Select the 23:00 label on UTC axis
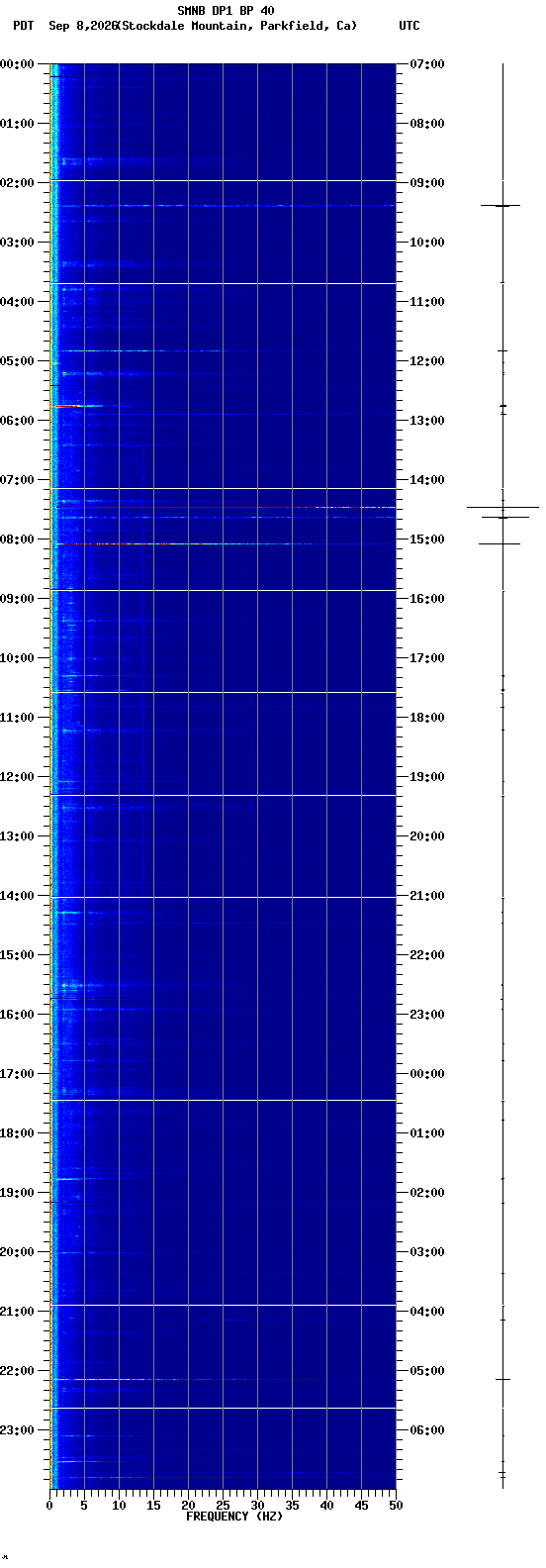The width and height of the screenshot is (546, 1568). [x=427, y=1015]
